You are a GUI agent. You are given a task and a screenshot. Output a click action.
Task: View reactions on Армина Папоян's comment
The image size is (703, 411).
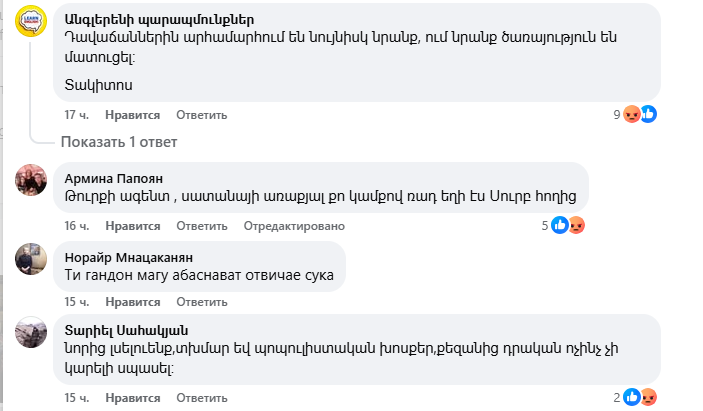tap(568, 225)
